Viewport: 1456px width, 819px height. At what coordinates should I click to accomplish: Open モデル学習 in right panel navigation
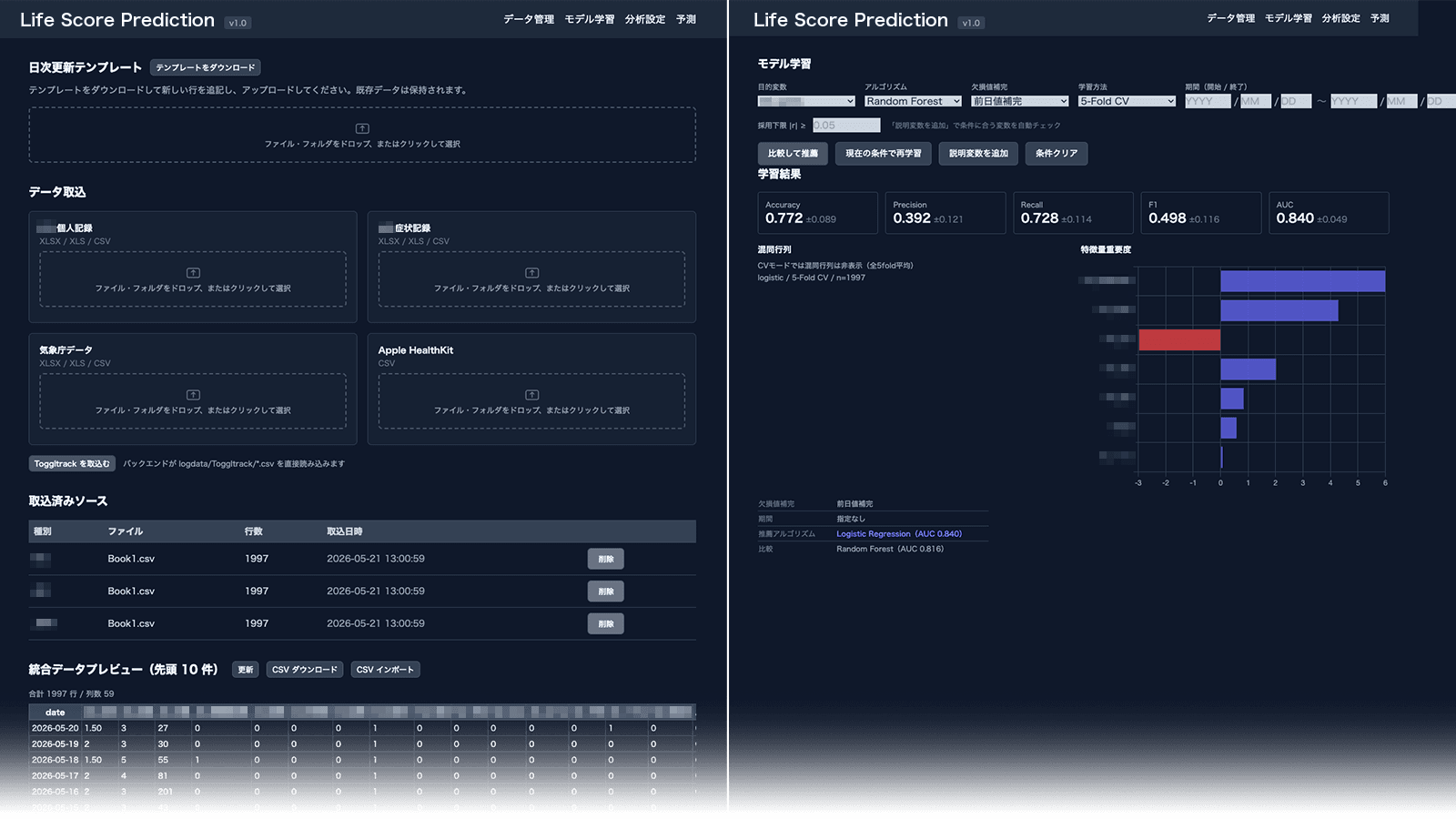pos(1289,18)
